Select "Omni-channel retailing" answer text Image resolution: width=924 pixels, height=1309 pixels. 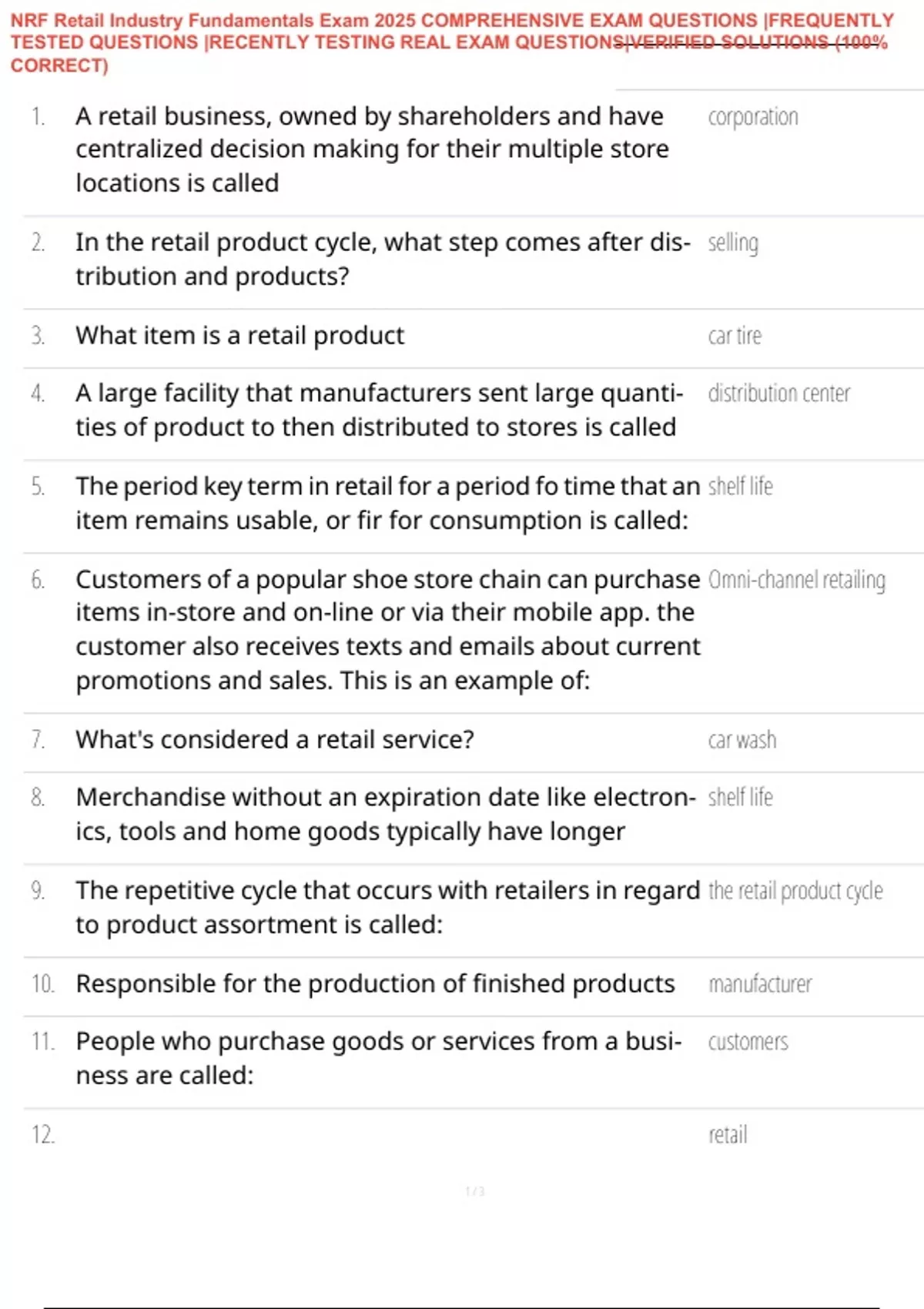(x=796, y=580)
